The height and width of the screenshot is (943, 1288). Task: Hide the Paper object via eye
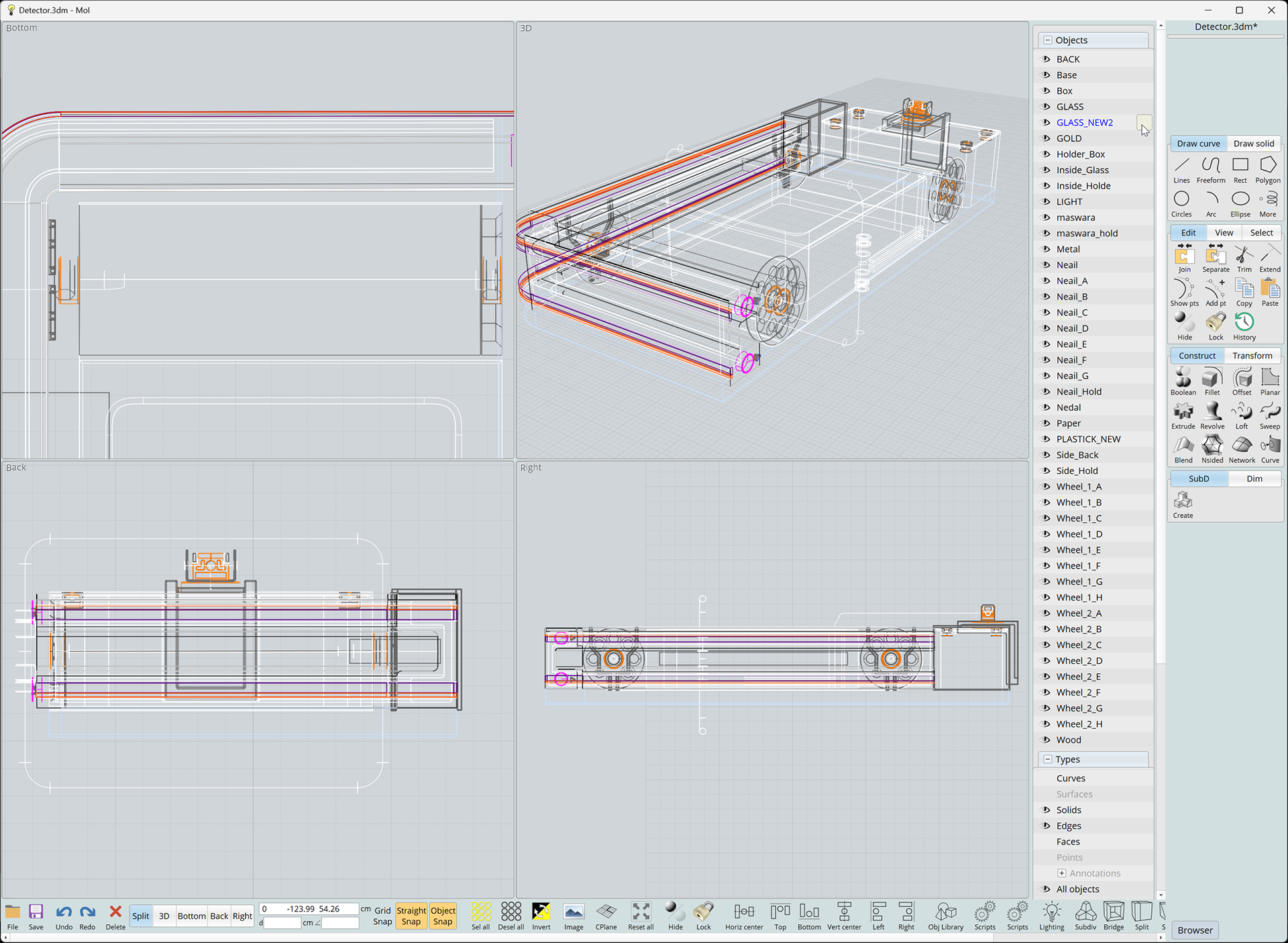(1046, 423)
